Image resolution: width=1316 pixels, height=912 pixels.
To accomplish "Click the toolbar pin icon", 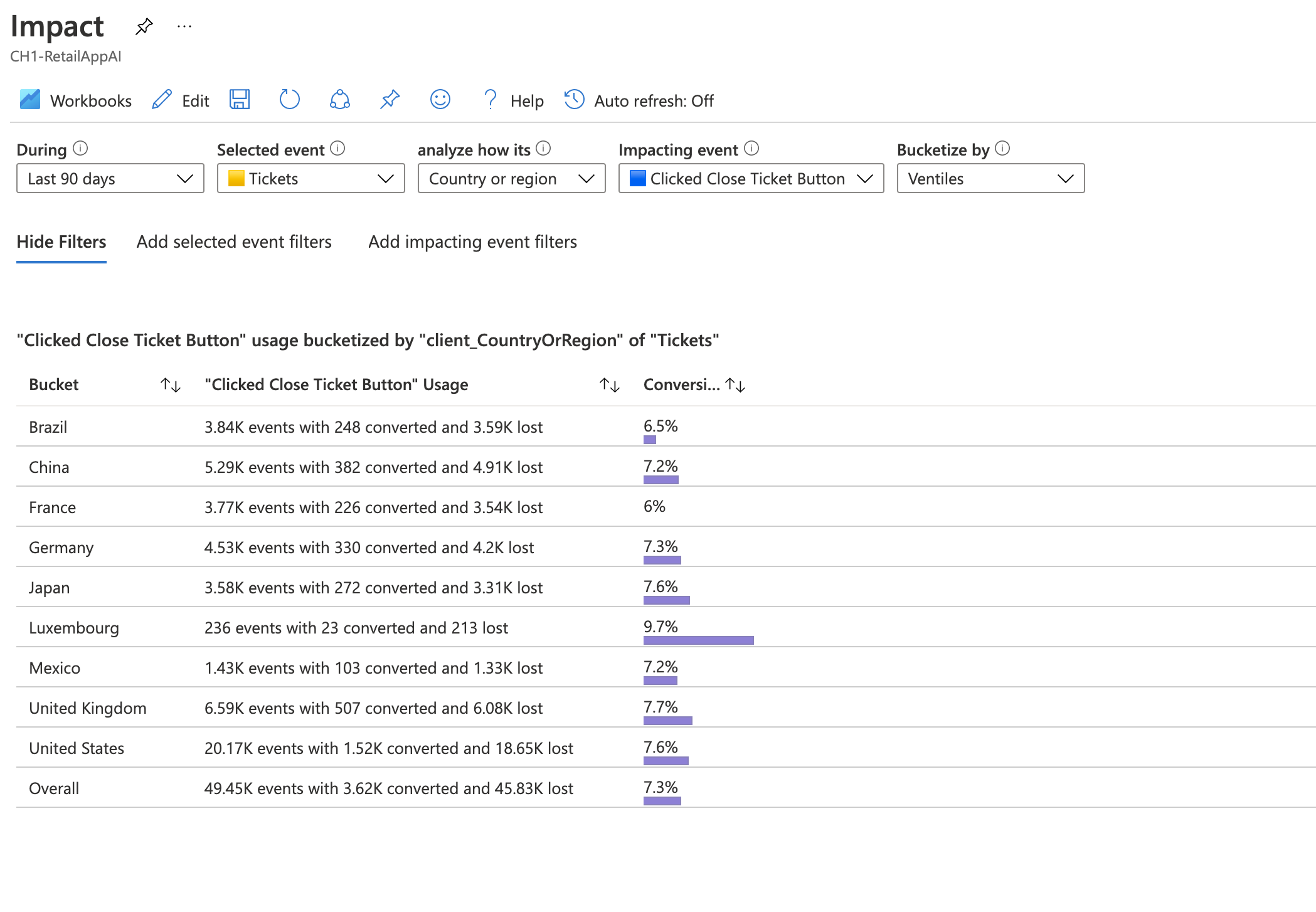I will [390, 100].
